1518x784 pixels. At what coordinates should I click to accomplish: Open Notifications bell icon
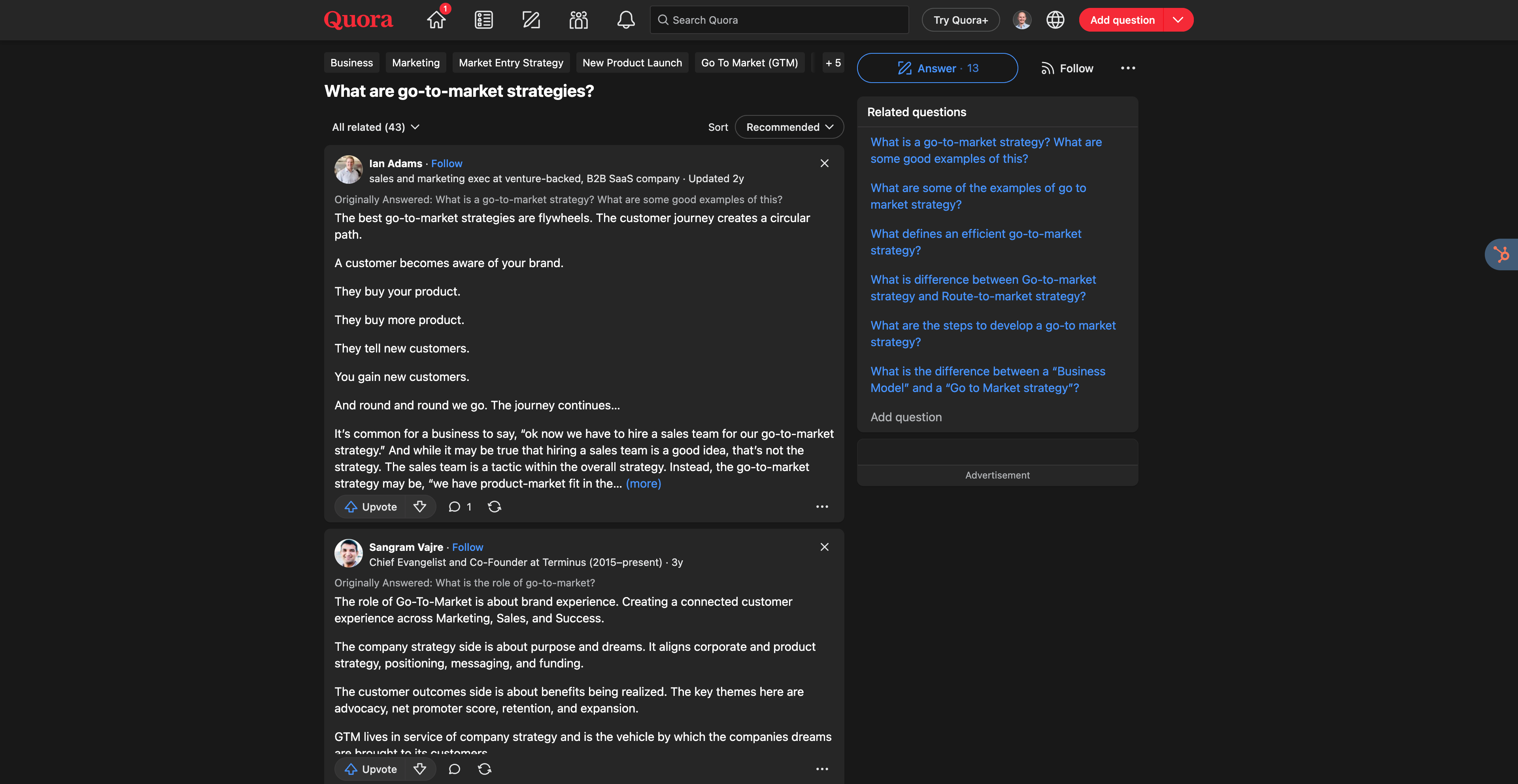[626, 20]
